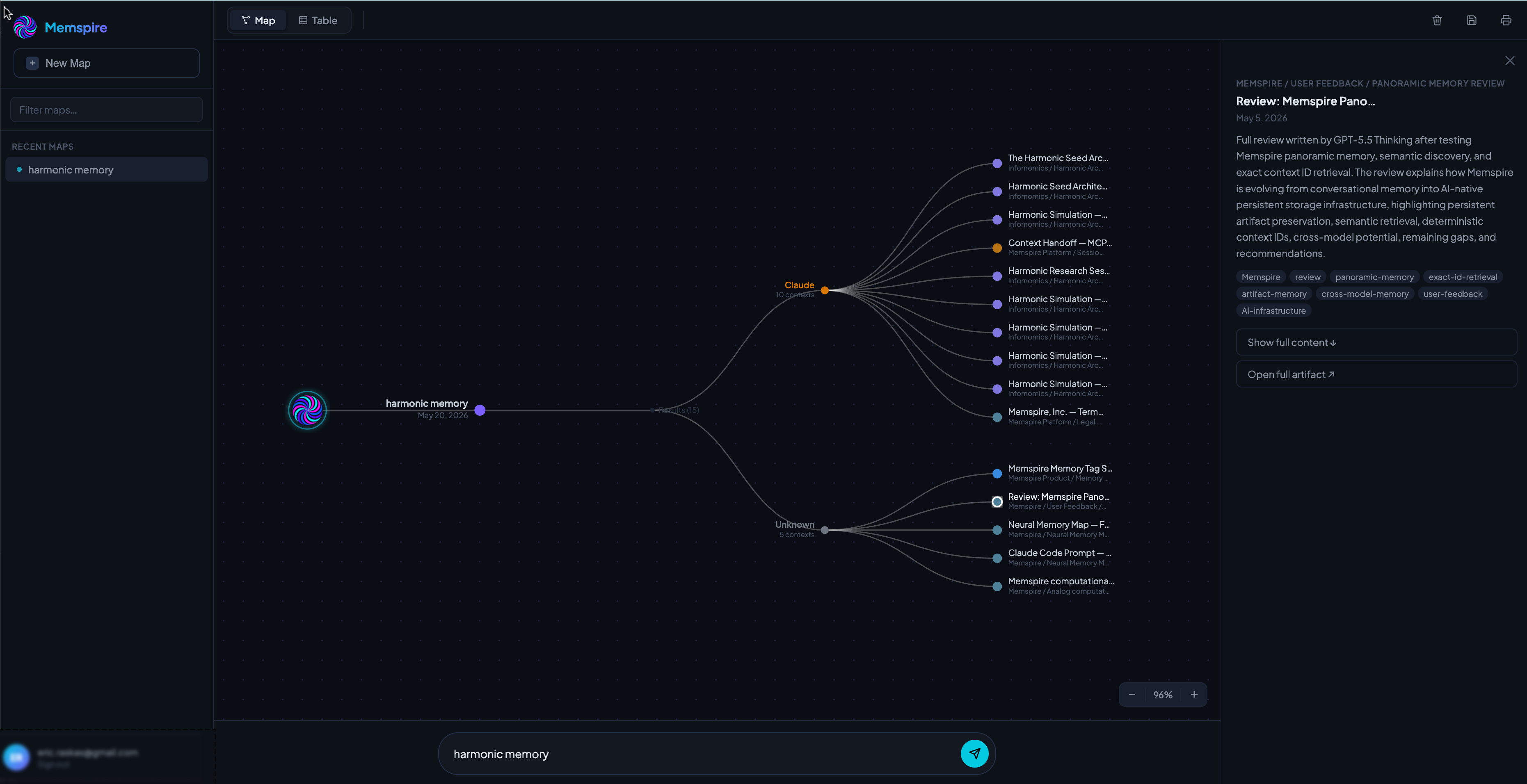
Task: Click the AI-infrastructure tag
Action: (1273, 310)
